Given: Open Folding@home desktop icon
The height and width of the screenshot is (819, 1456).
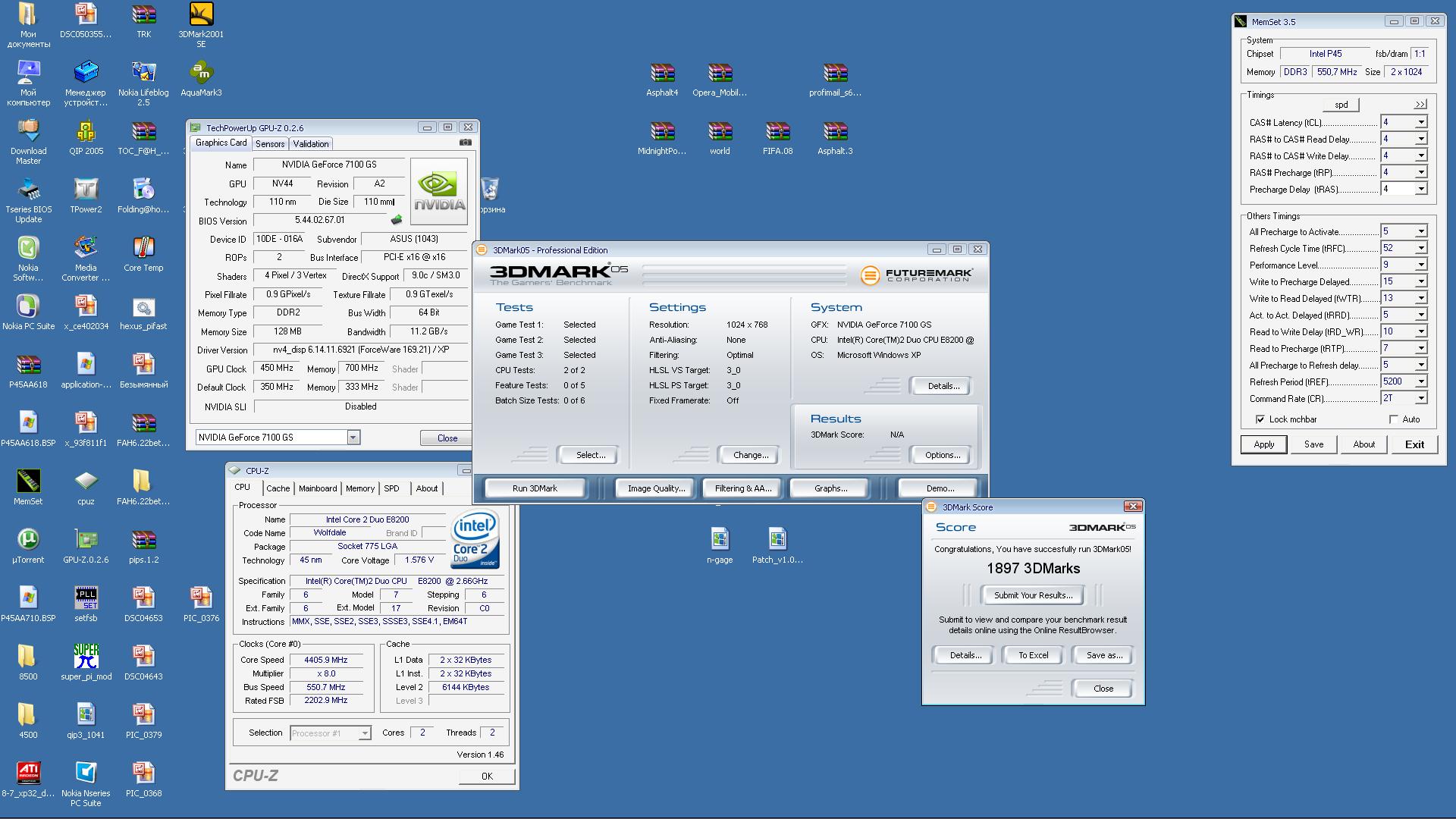Looking at the screenshot, I should pos(143,196).
